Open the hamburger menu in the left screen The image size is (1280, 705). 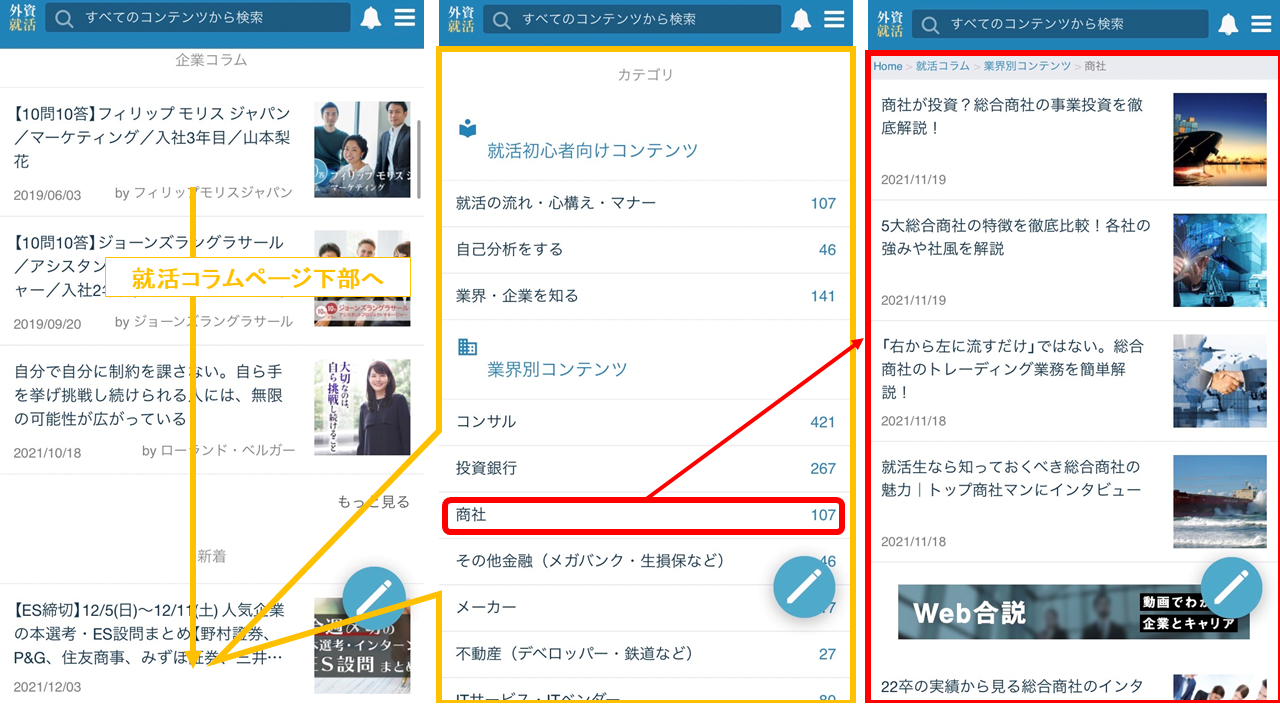(x=405, y=18)
